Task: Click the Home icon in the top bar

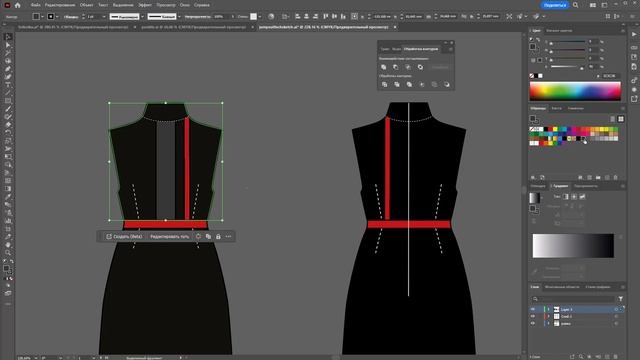Action: [18, 5]
